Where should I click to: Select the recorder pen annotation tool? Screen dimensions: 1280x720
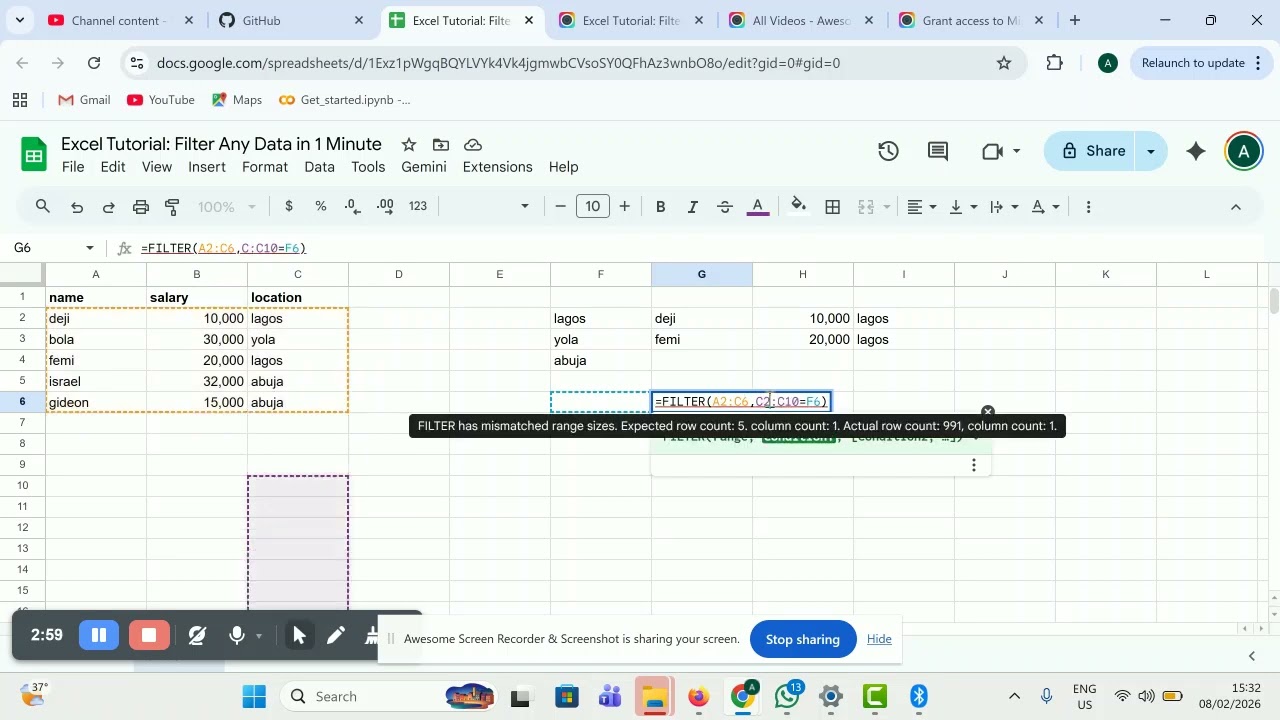[x=336, y=635]
